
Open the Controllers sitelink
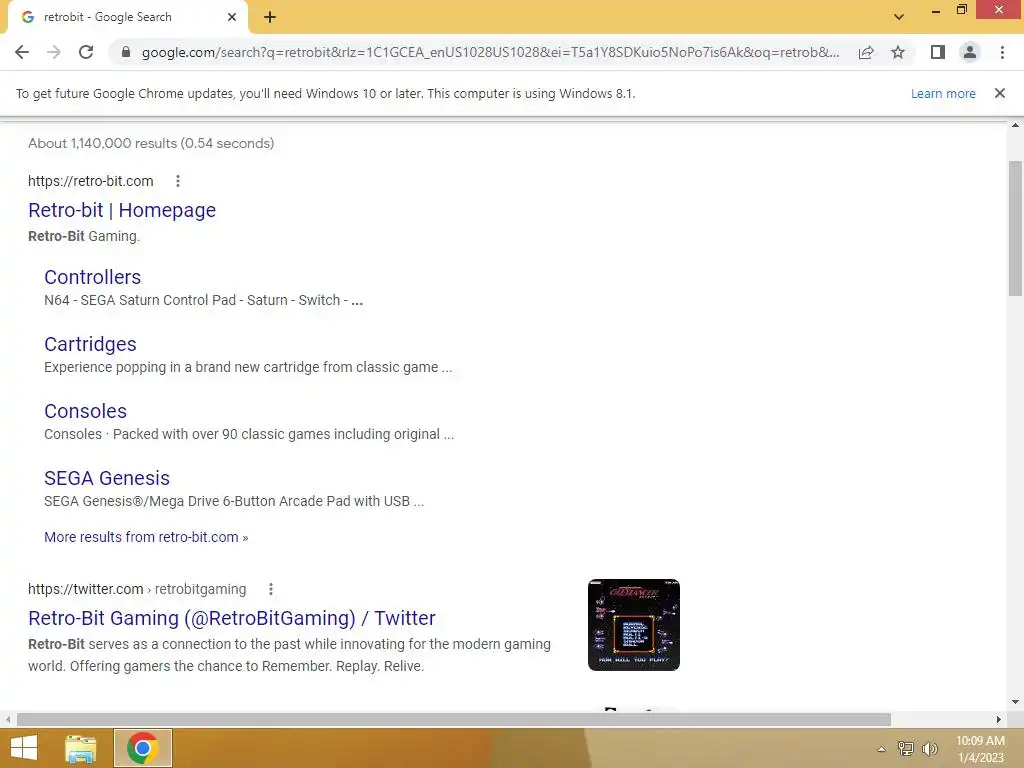tap(93, 277)
